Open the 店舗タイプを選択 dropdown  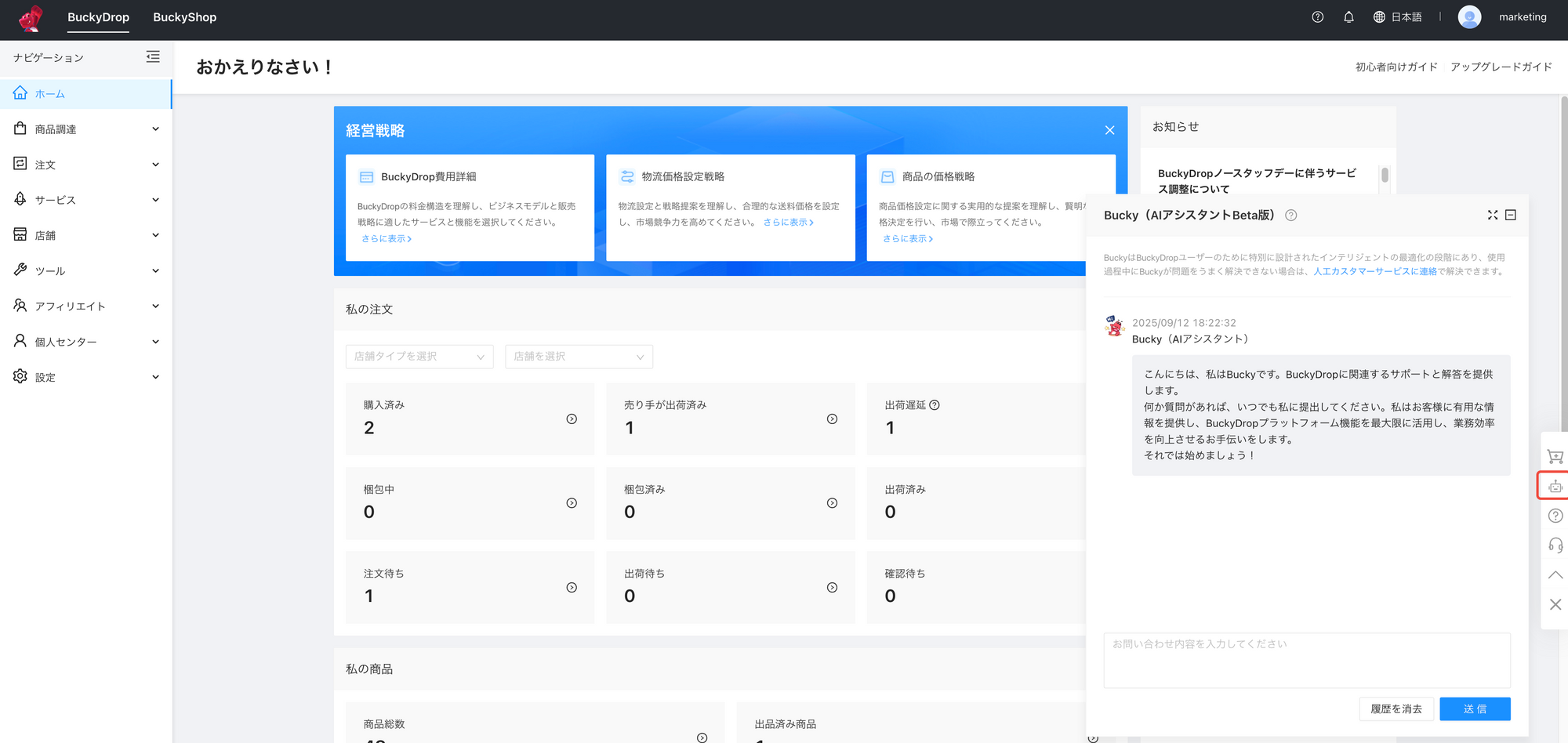419,357
